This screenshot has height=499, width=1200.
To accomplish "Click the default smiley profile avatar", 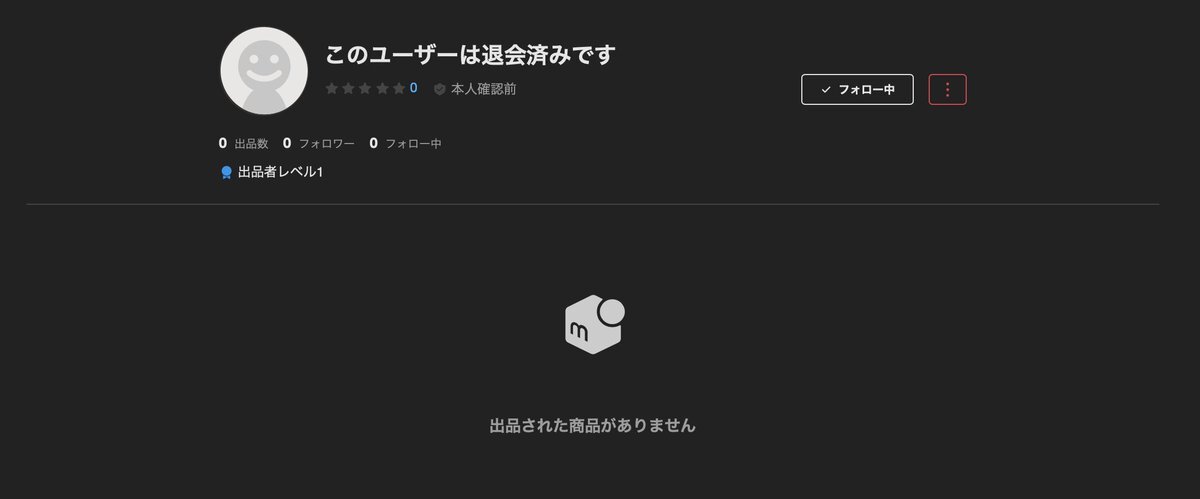I will [264, 71].
